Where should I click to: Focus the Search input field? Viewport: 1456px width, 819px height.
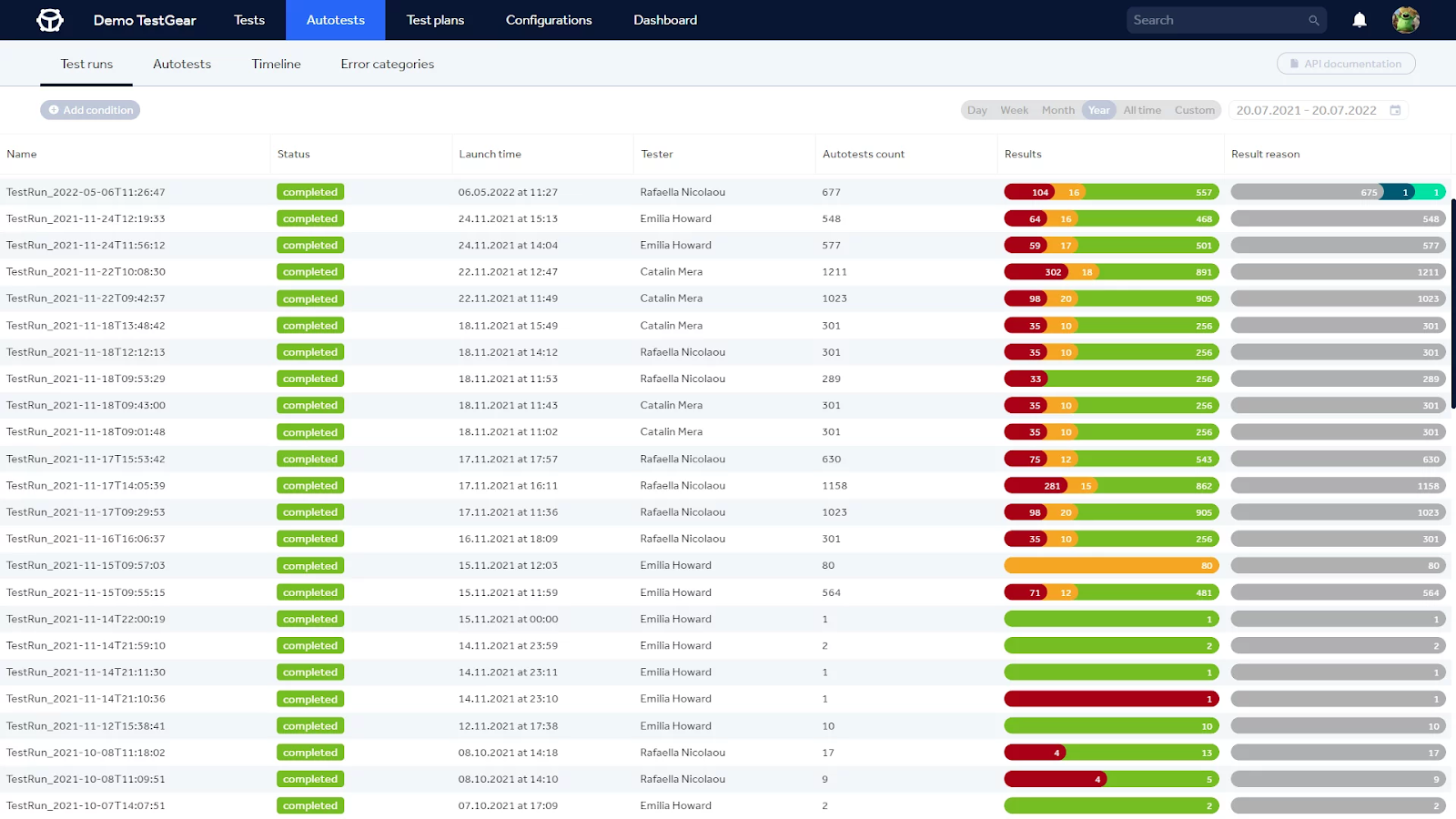pyautogui.click(x=1215, y=20)
